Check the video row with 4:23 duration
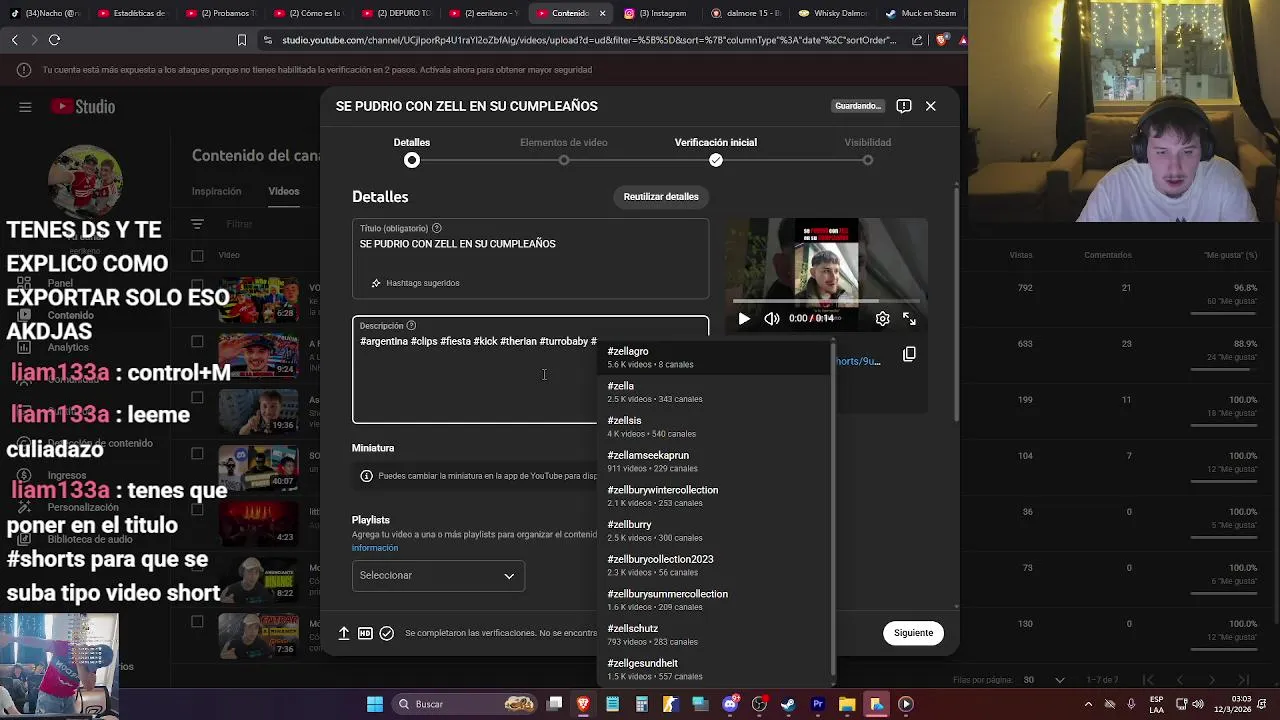The width and height of the screenshot is (1280, 720). (x=197, y=510)
